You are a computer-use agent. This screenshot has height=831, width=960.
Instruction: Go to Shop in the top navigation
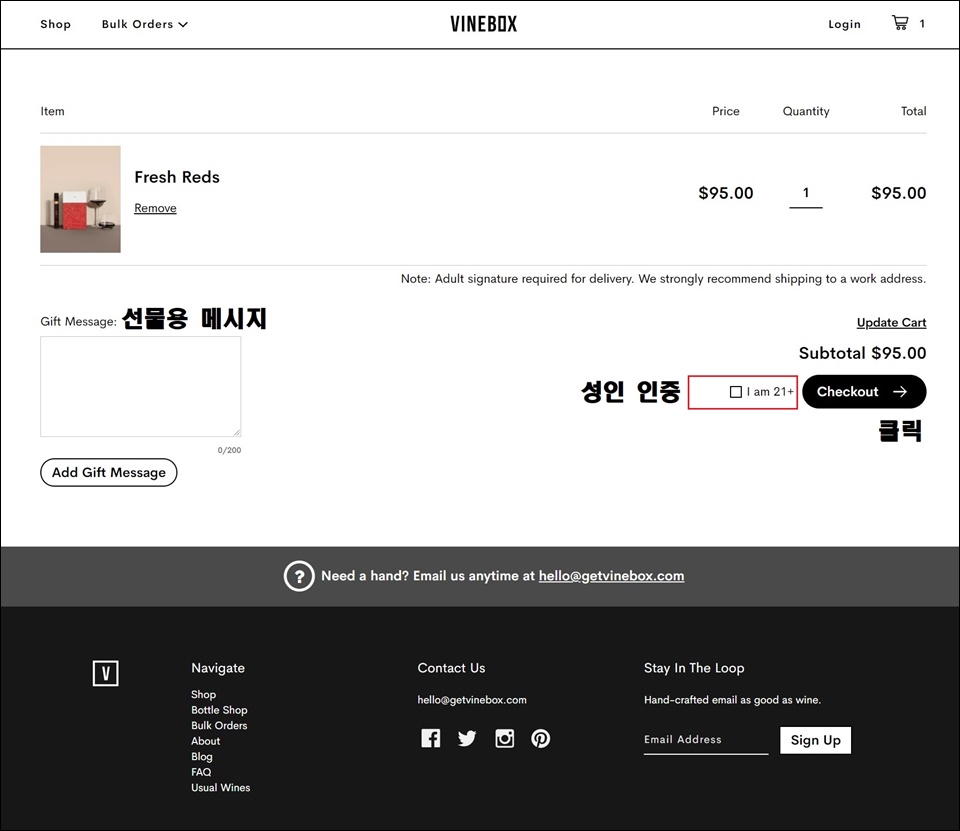[x=56, y=24]
